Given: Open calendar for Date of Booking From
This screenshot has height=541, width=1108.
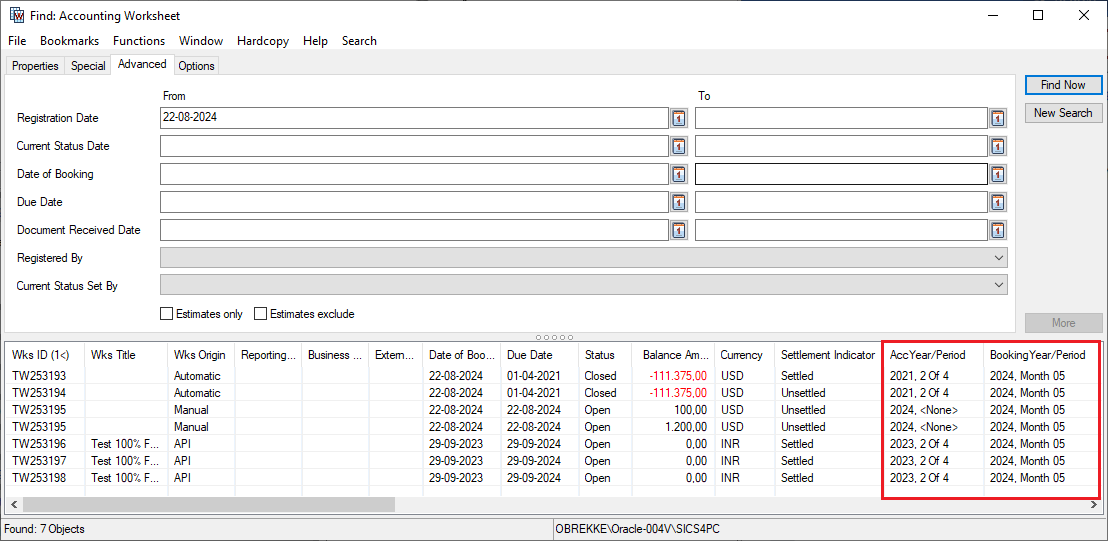Looking at the screenshot, I should pos(678,174).
